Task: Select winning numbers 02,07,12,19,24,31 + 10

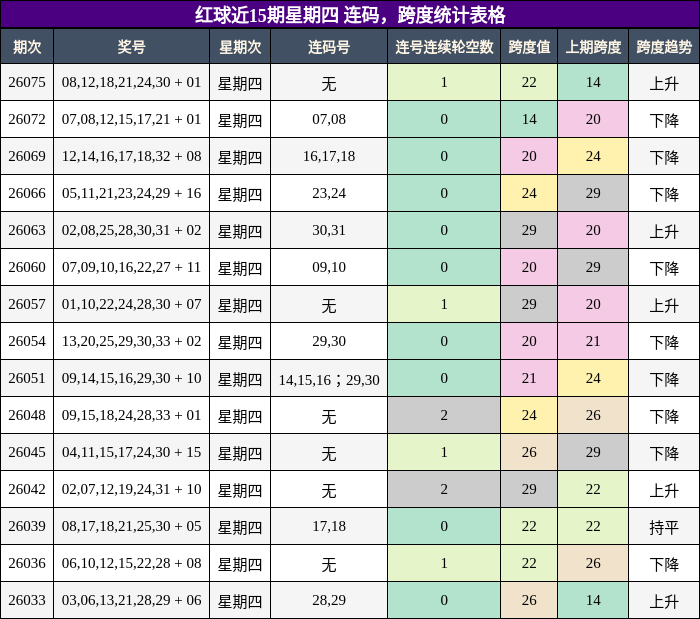Action: (131, 490)
